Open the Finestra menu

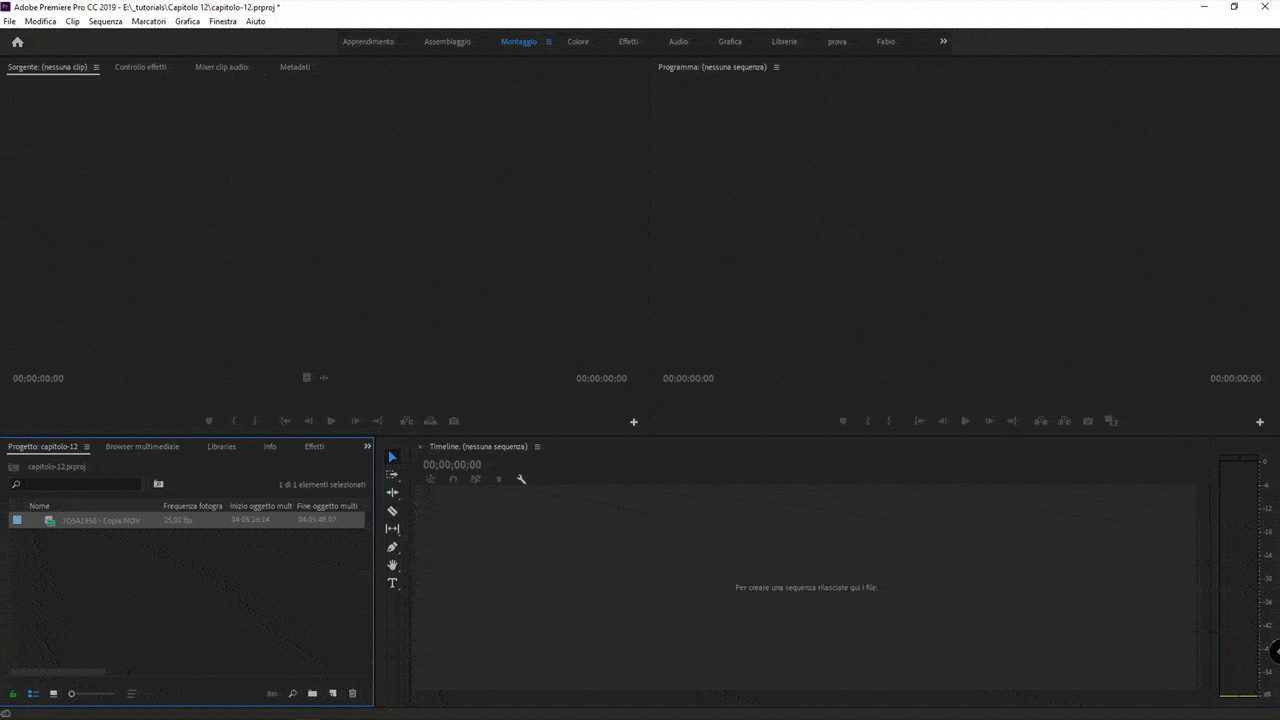pyautogui.click(x=222, y=21)
